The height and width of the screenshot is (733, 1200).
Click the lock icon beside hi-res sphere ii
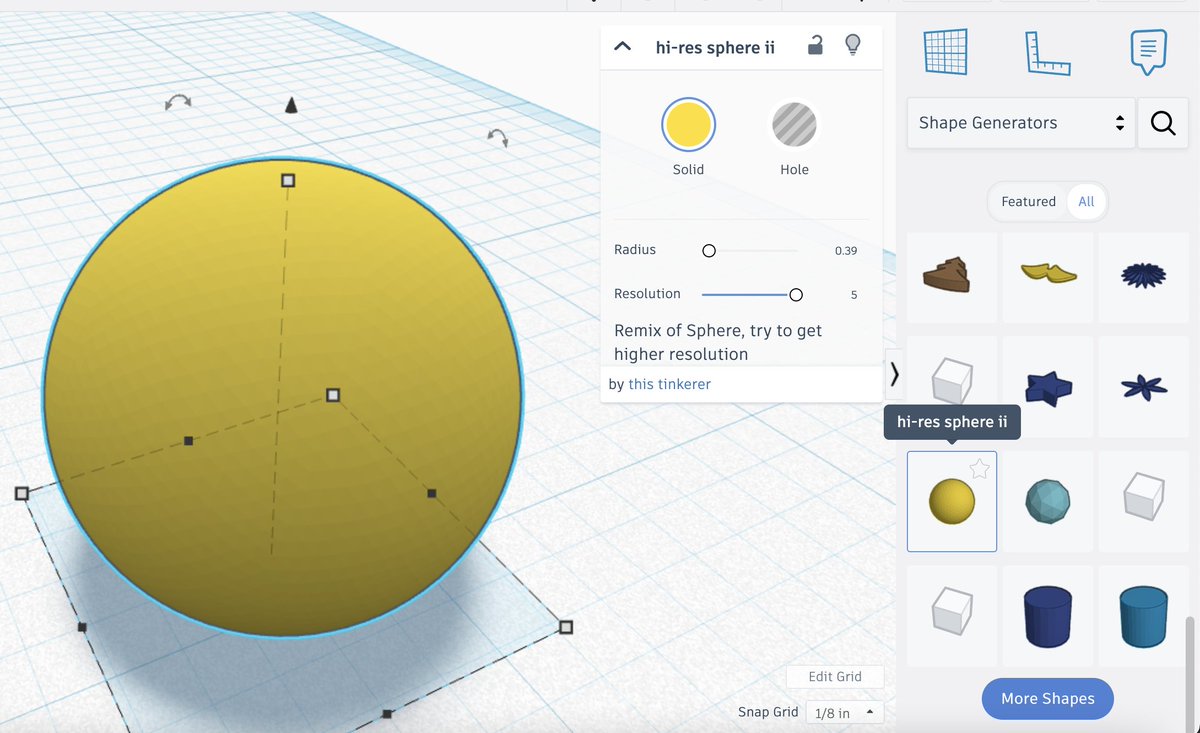(815, 45)
